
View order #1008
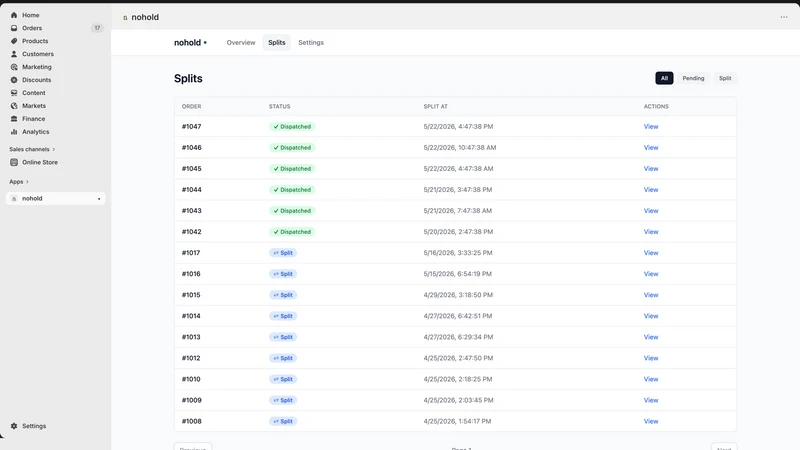pyautogui.click(x=651, y=421)
